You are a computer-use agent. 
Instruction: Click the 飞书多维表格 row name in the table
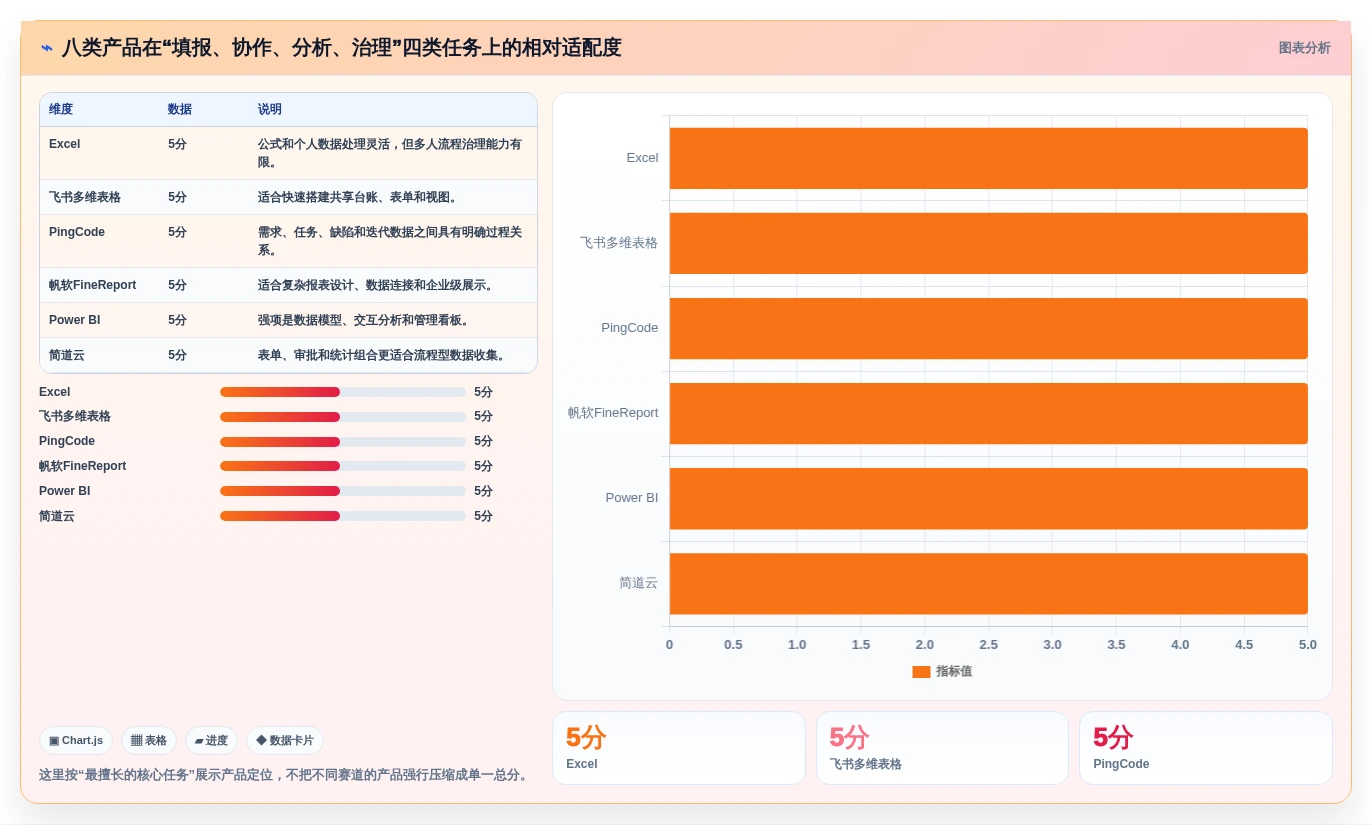(x=85, y=197)
